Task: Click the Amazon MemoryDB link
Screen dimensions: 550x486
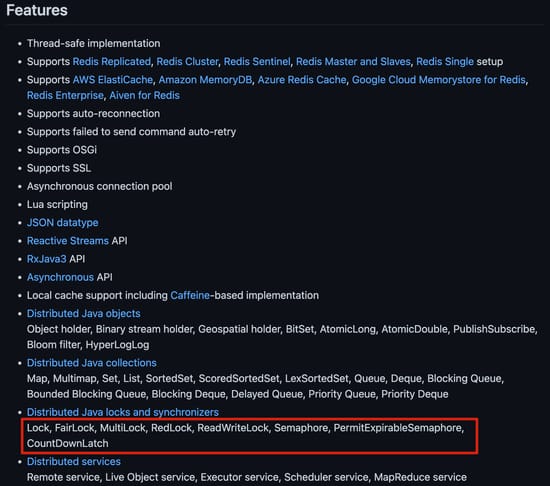Action: click(x=205, y=80)
